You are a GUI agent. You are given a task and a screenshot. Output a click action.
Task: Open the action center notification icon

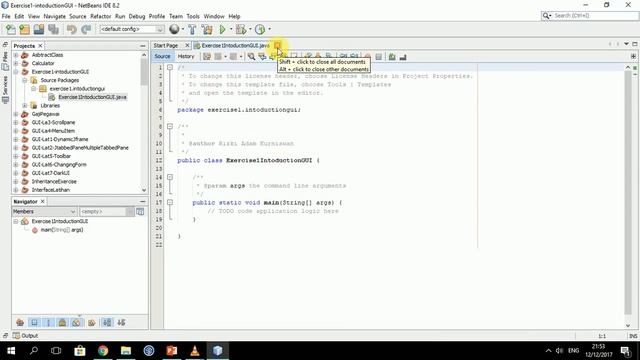point(626,351)
